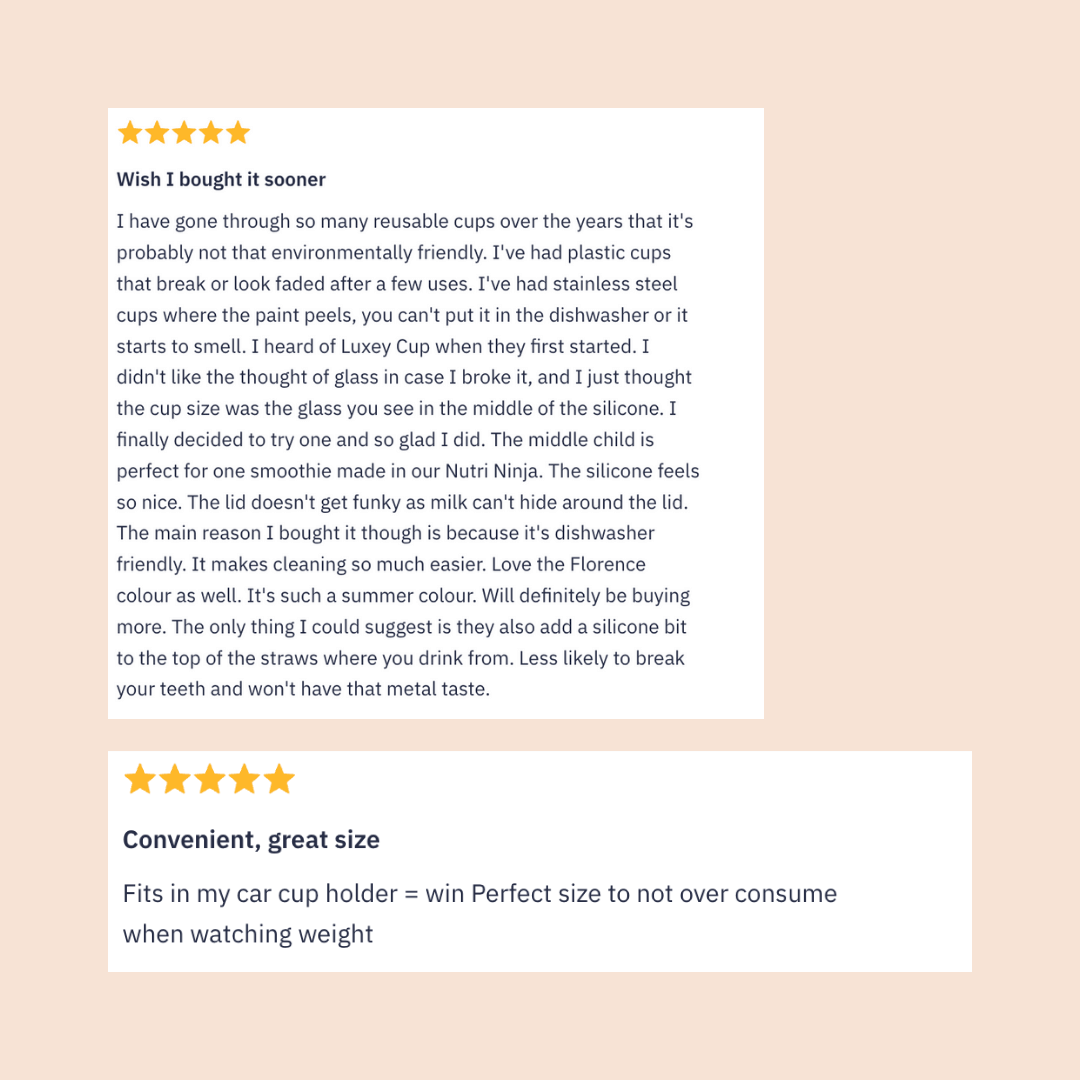Image resolution: width=1080 pixels, height=1080 pixels.
Task: Select the fourth star in the bottom review
Action: (245, 779)
